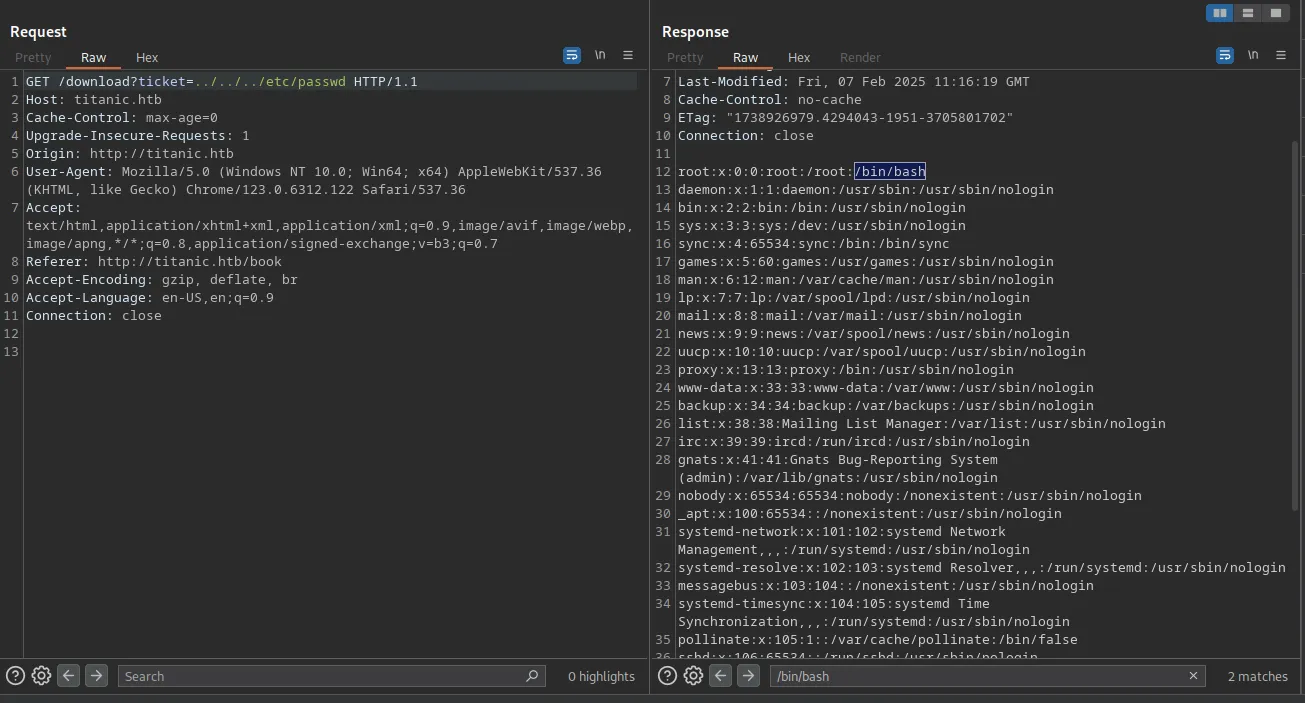Switch to combined tabbed layout view

[x=1275, y=13]
